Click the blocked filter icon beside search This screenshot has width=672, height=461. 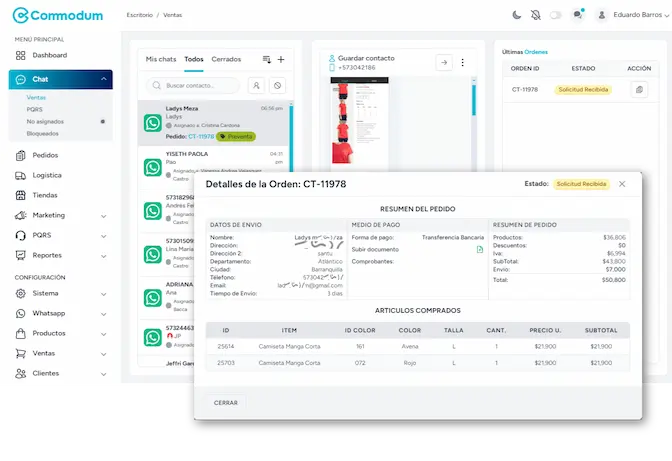[x=277, y=86]
